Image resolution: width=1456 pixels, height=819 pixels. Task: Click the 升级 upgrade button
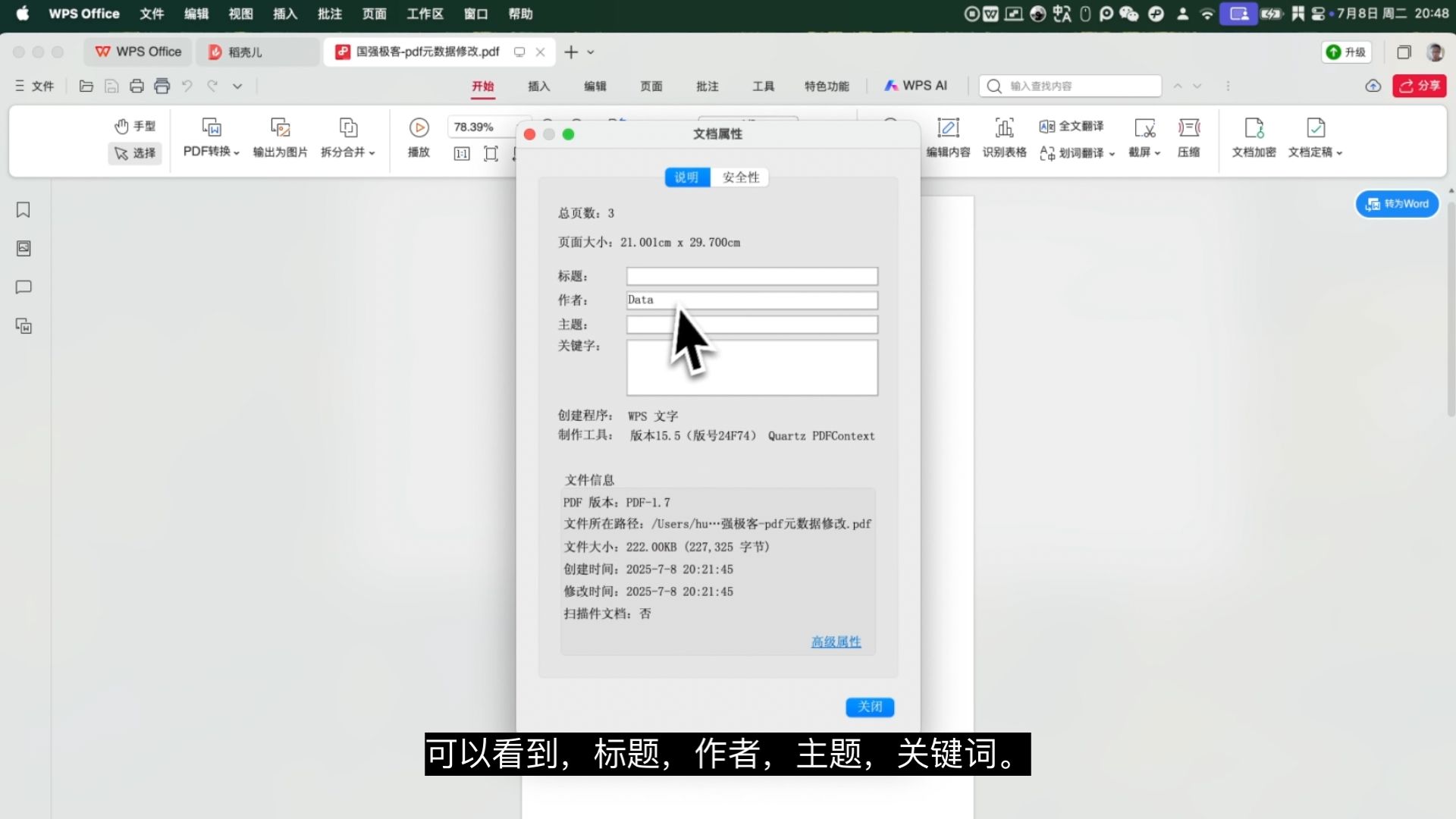1346,52
